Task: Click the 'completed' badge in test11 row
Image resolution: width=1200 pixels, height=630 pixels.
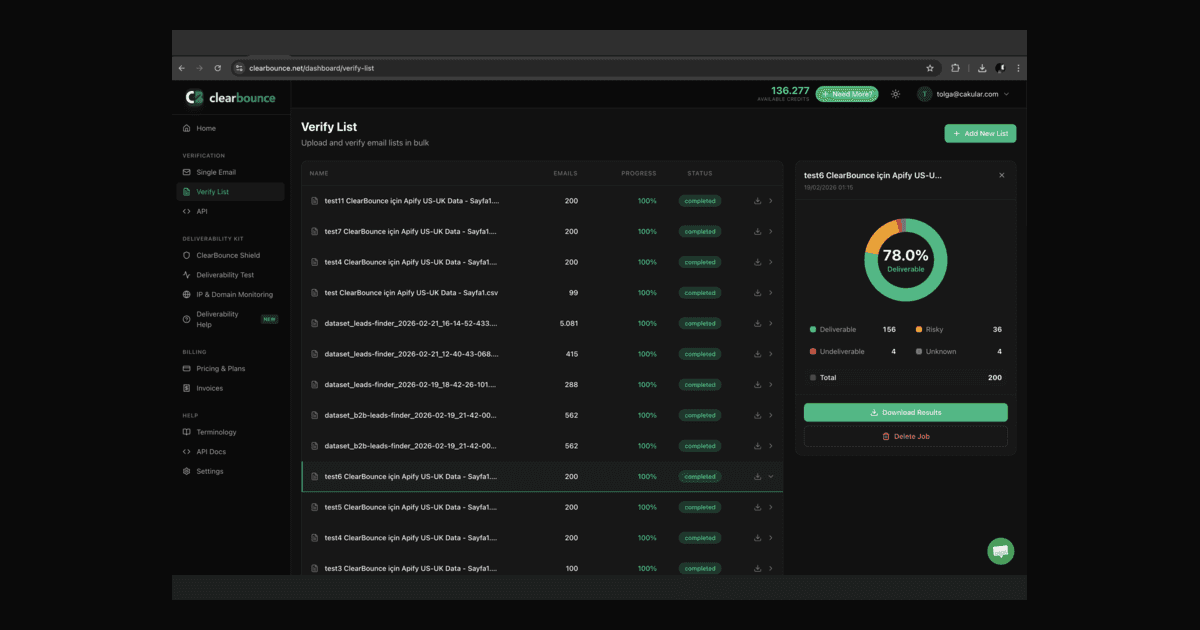Action: pos(700,201)
